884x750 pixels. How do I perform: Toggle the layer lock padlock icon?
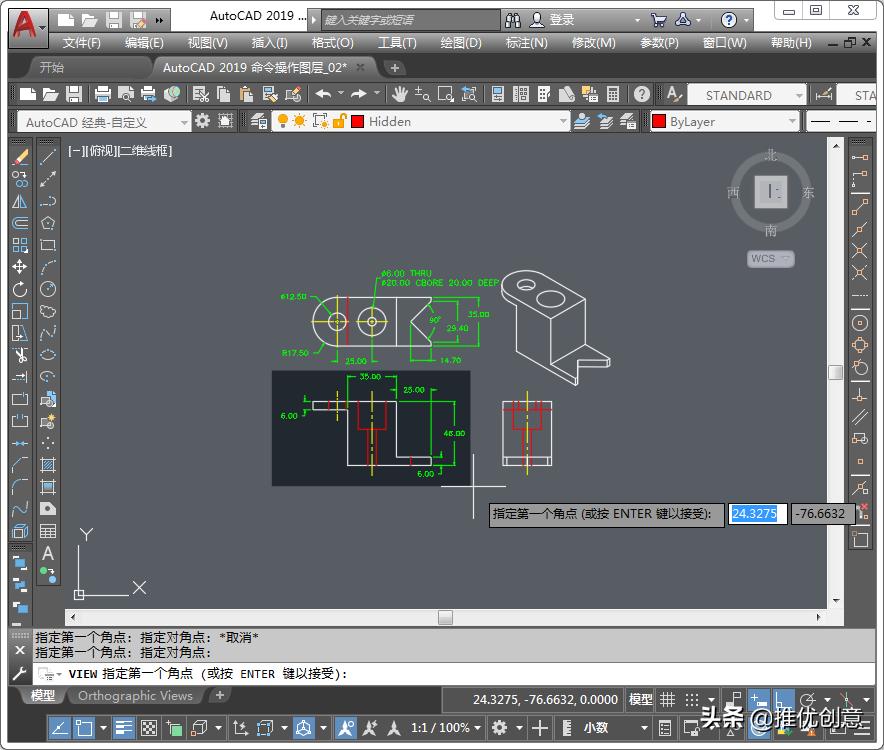click(339, 121)
